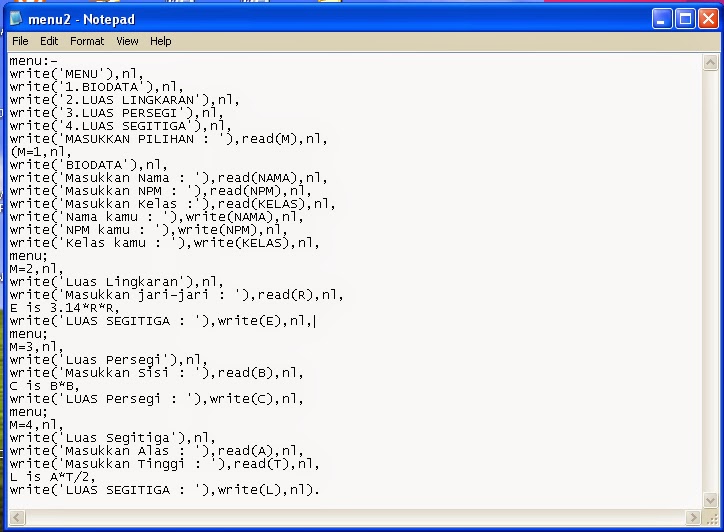Open the File menu

point(20,41)
